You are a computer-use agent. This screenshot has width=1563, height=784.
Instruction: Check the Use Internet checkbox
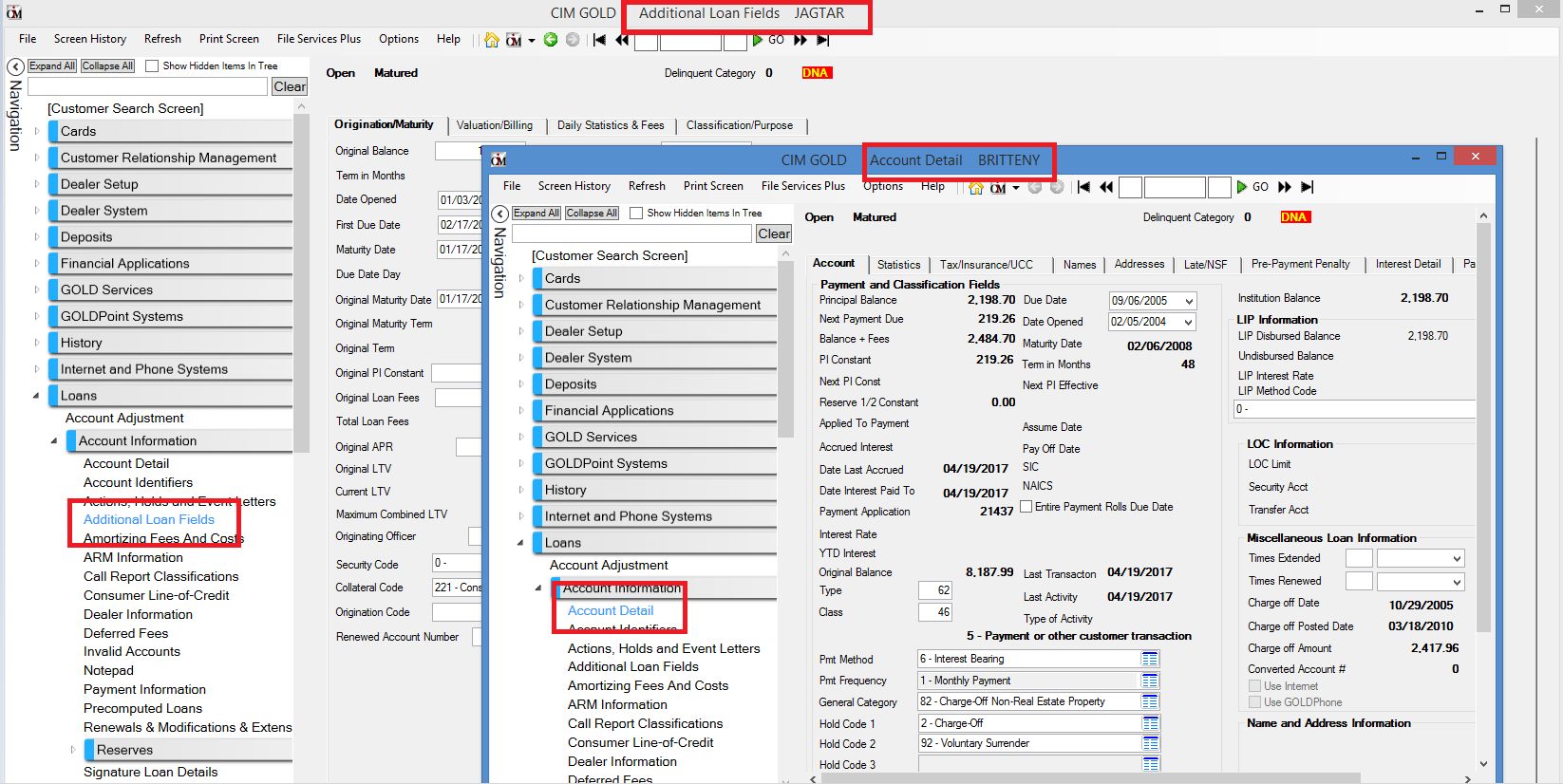(1254, 686)
